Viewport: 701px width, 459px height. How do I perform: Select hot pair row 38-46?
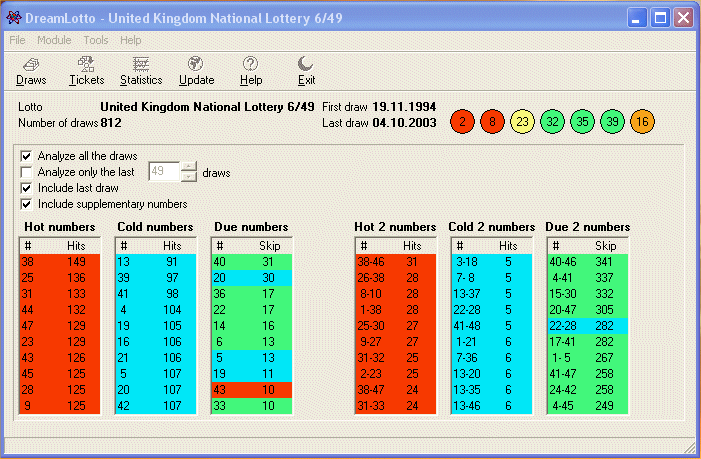(396, 262)
